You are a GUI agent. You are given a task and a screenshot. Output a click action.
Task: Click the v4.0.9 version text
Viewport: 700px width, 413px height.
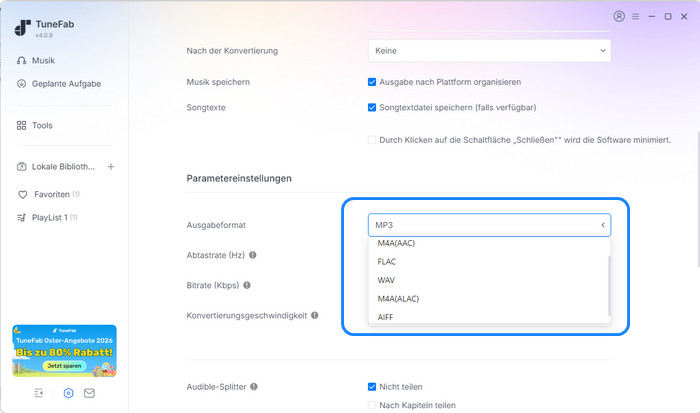44,35
